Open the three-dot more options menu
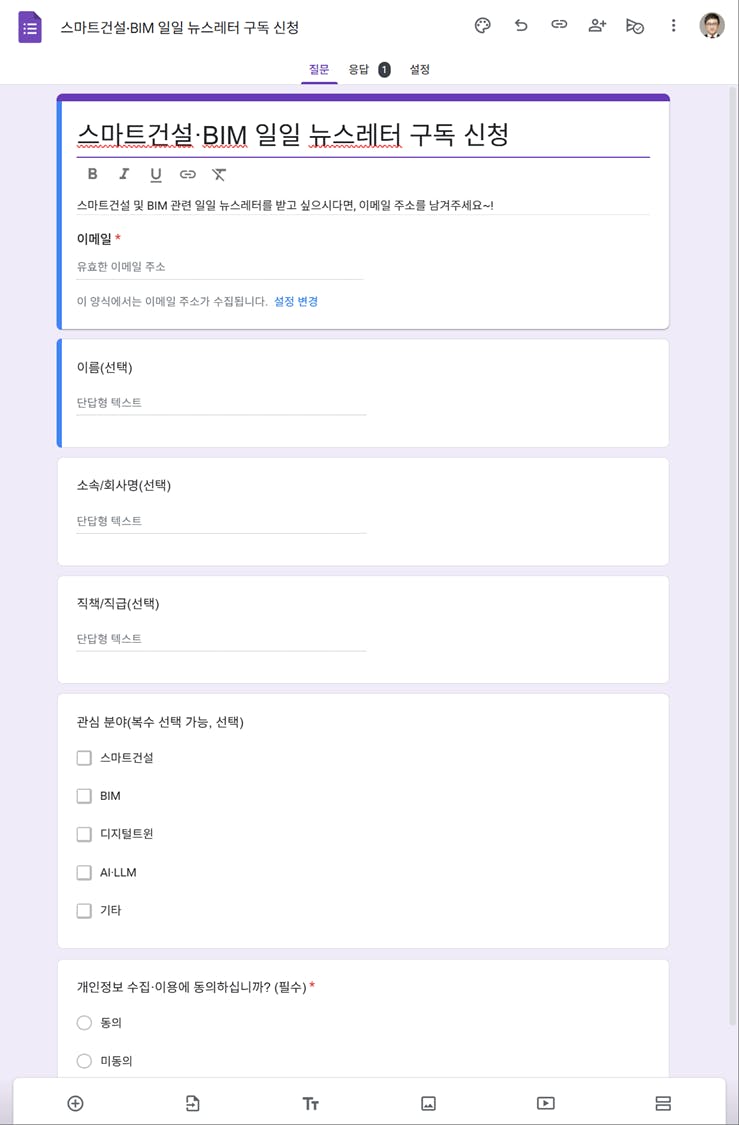This screenshot has height=1125, width=739. point(673,26)
